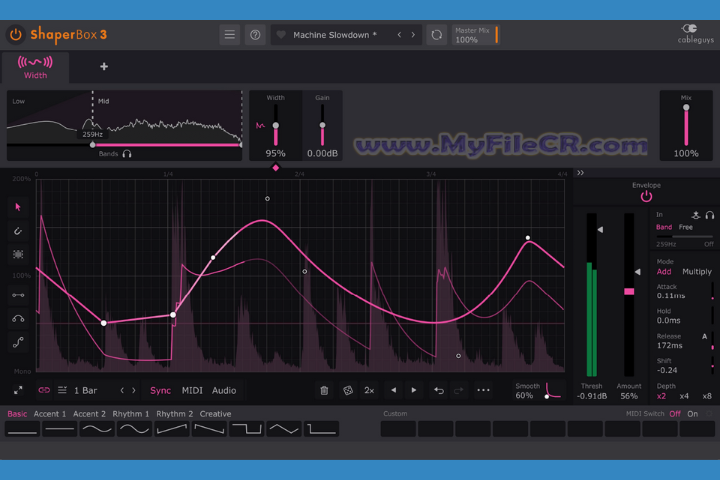720x480 pixels.
Task: Open the Creative preset tab
Action: tap(215, 414)
